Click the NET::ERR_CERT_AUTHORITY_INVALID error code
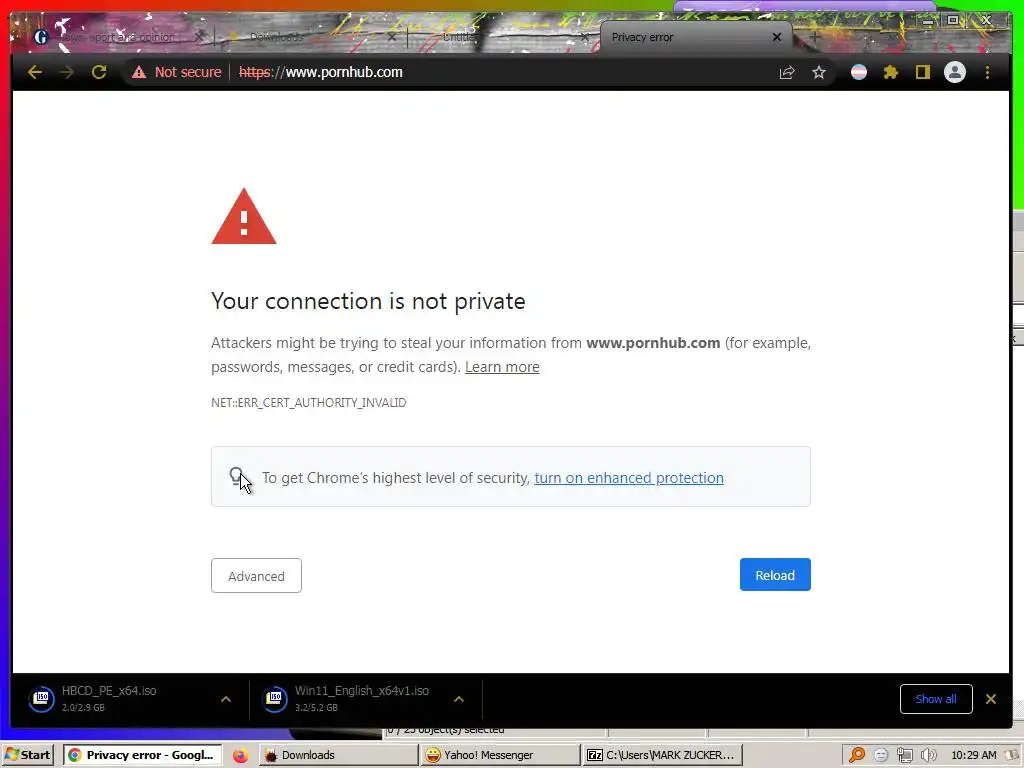The image size is (1024, 768). [308, 402]
